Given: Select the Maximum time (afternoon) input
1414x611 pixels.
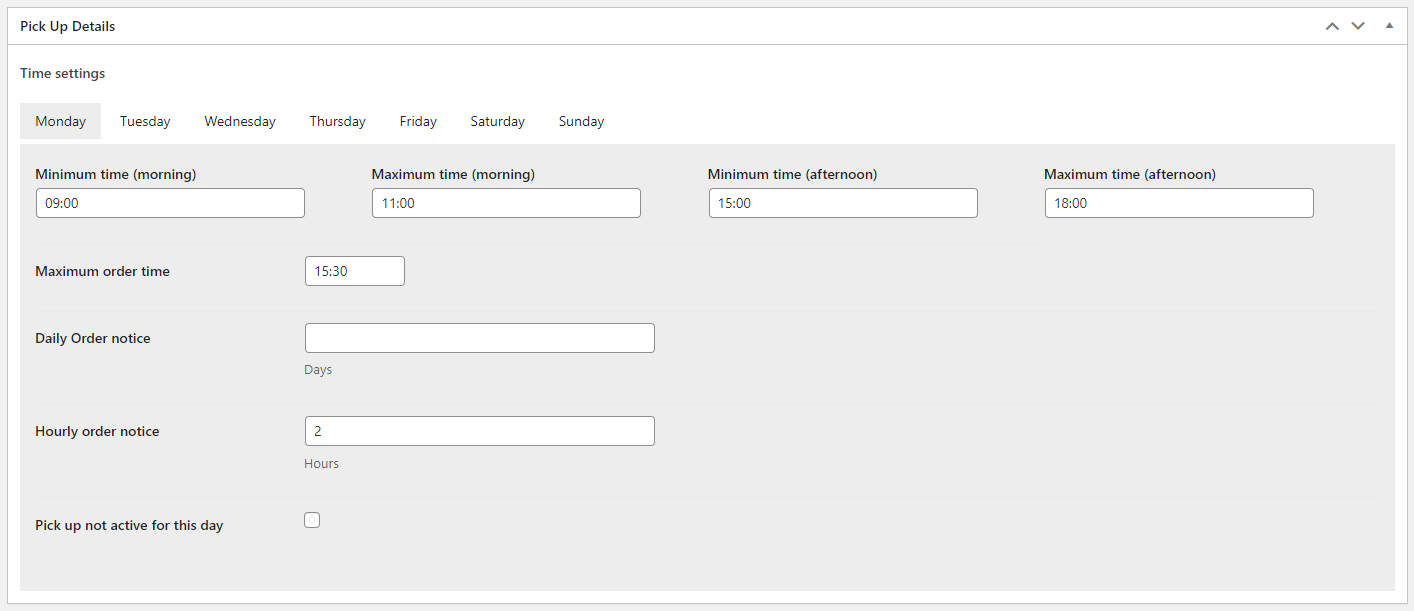Looking at the screenshot, I should tap(1179, 203).
